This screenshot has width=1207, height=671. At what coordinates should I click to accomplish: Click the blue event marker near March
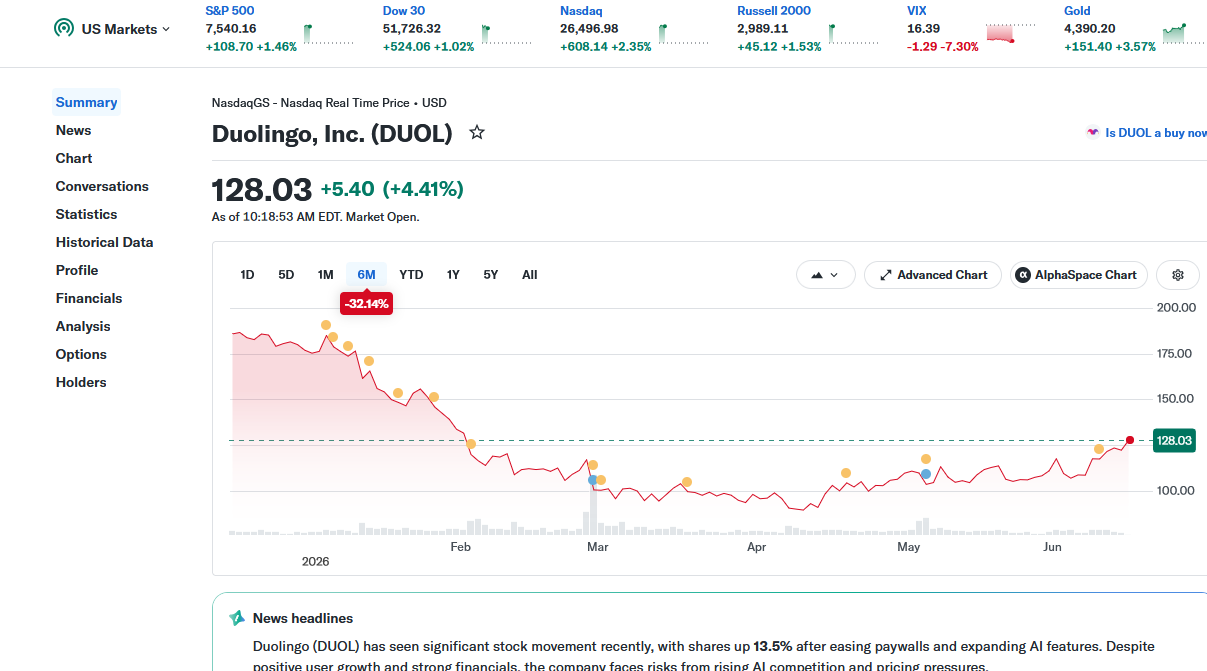[x=592, y=480]
